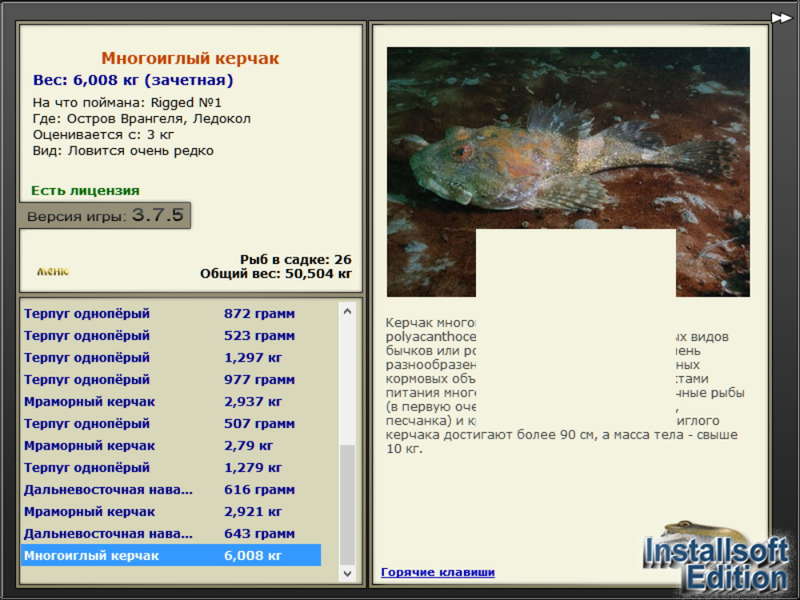The height and width of the screenshot is (600, 800).
Task: Select Дальневосточная навага 616 грамм row
Action: (x=171, y=489)
